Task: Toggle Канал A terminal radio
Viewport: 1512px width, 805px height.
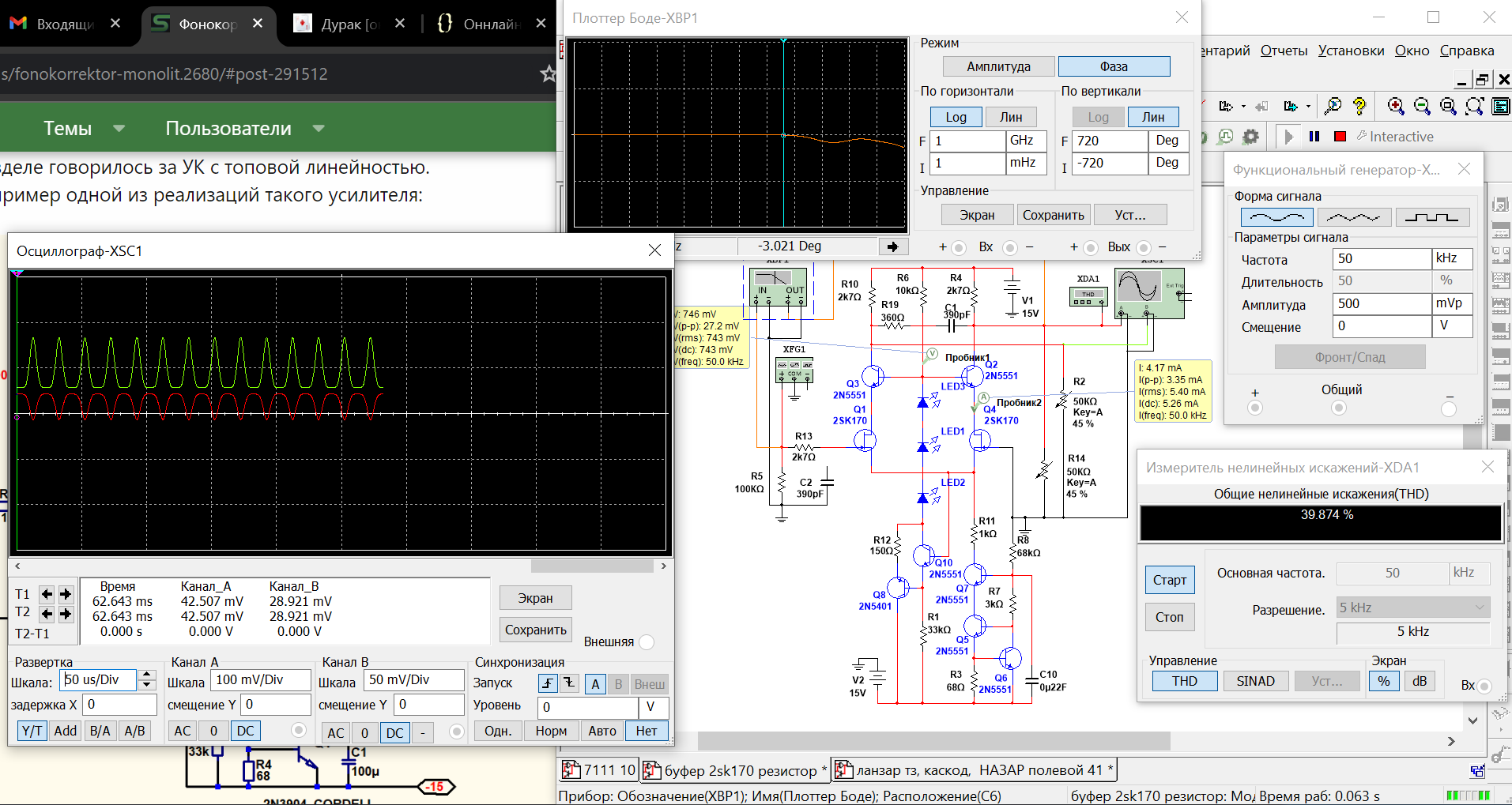Action: click(x=299, y=731)
